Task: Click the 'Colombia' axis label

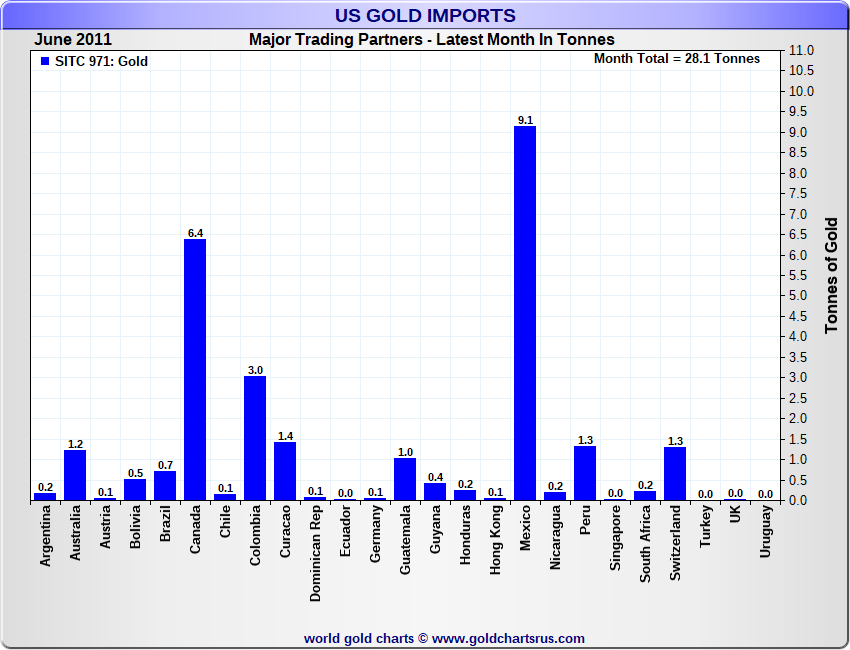Action: pos(255,536)
